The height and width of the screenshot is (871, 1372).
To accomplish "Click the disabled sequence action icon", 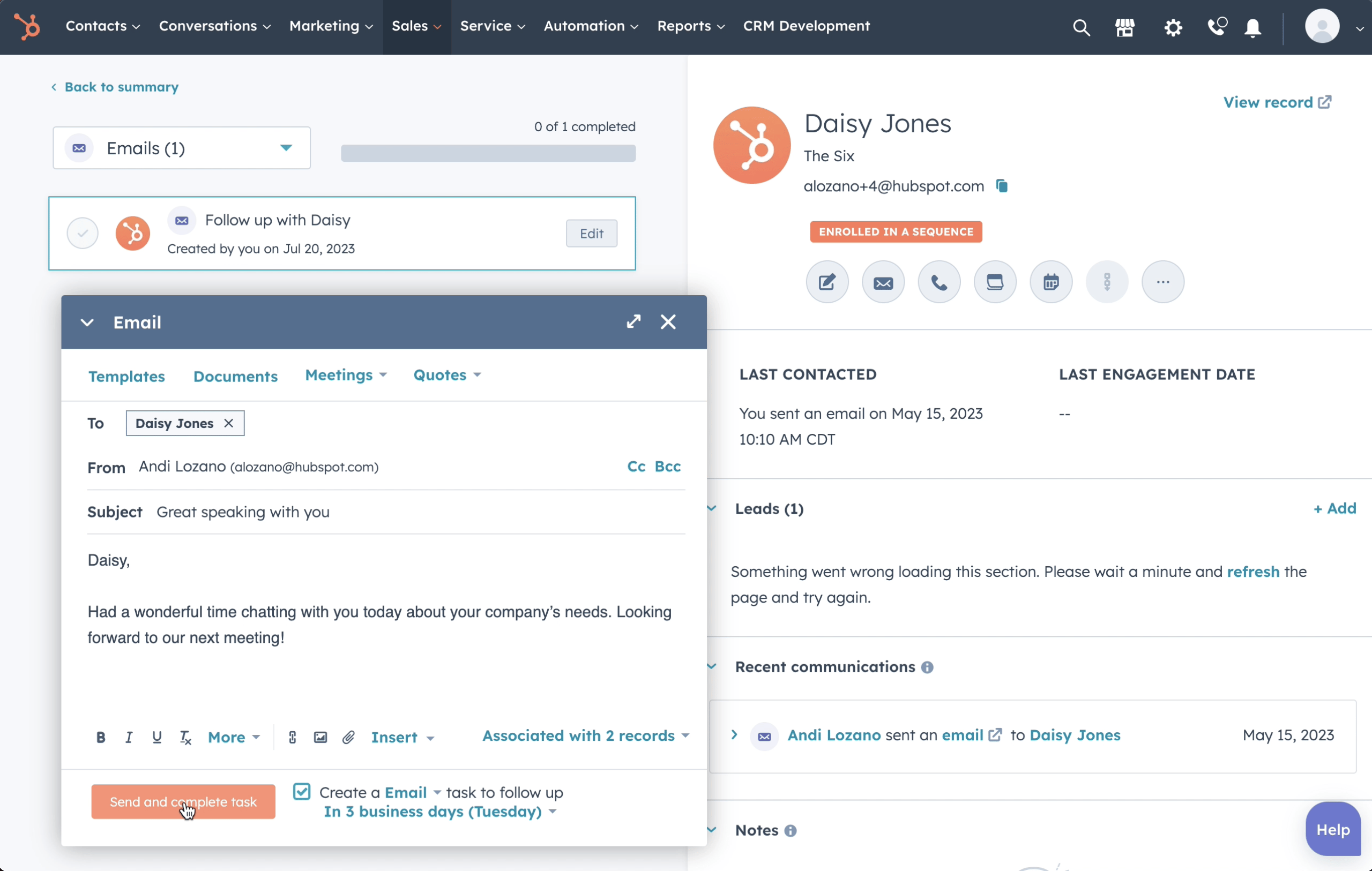I will coord(1107,282).
